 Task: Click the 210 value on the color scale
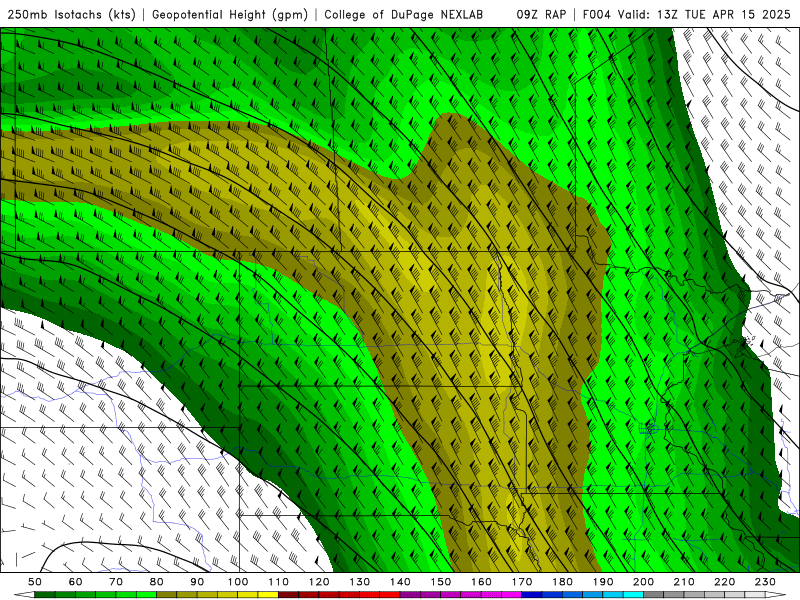click(684, 582)
